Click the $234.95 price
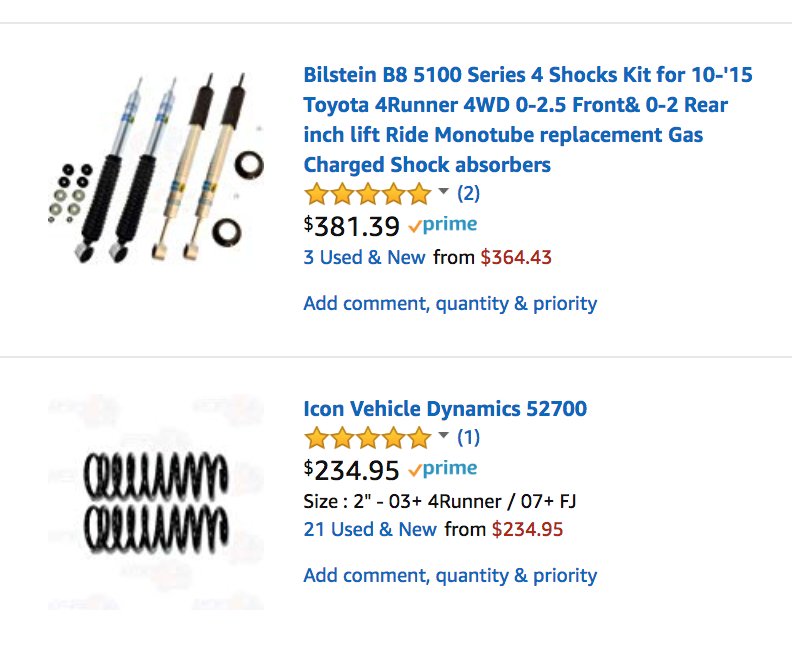This screenshot has width=792, height=652. coord(352,470)
